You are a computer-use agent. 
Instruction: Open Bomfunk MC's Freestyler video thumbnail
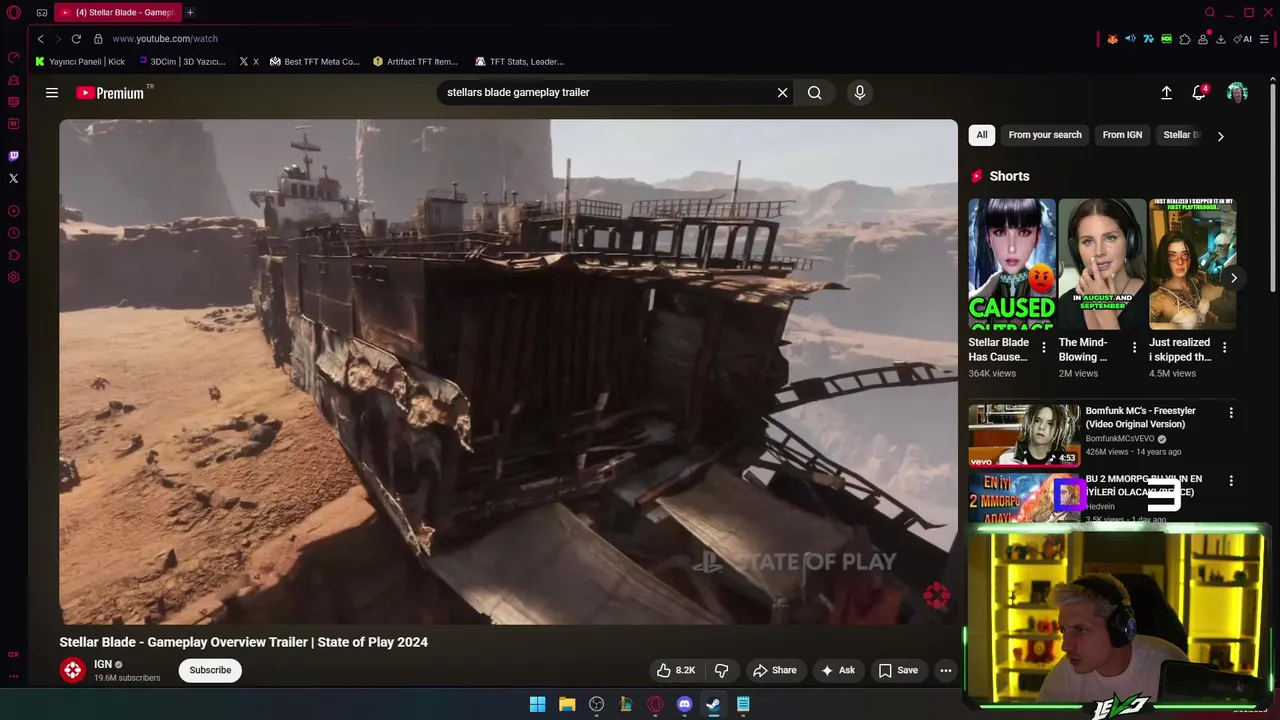[x=1023, y=435]
